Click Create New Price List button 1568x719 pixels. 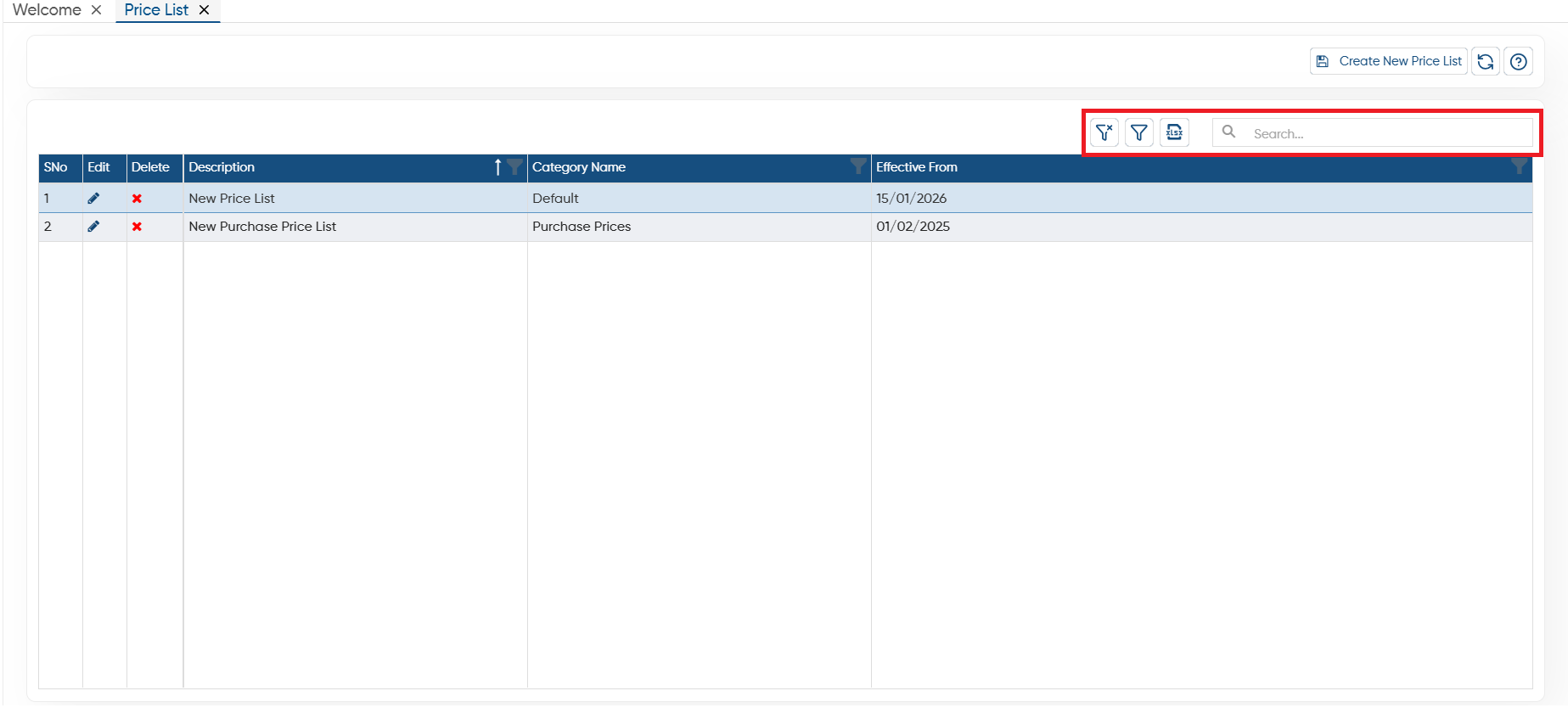tap(1389, 61)
